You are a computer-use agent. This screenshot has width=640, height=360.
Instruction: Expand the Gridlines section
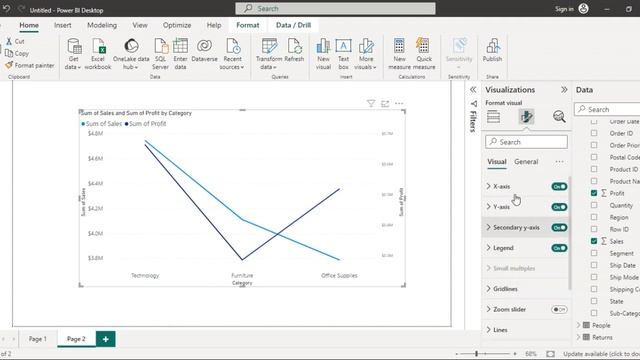pos(489,289)
